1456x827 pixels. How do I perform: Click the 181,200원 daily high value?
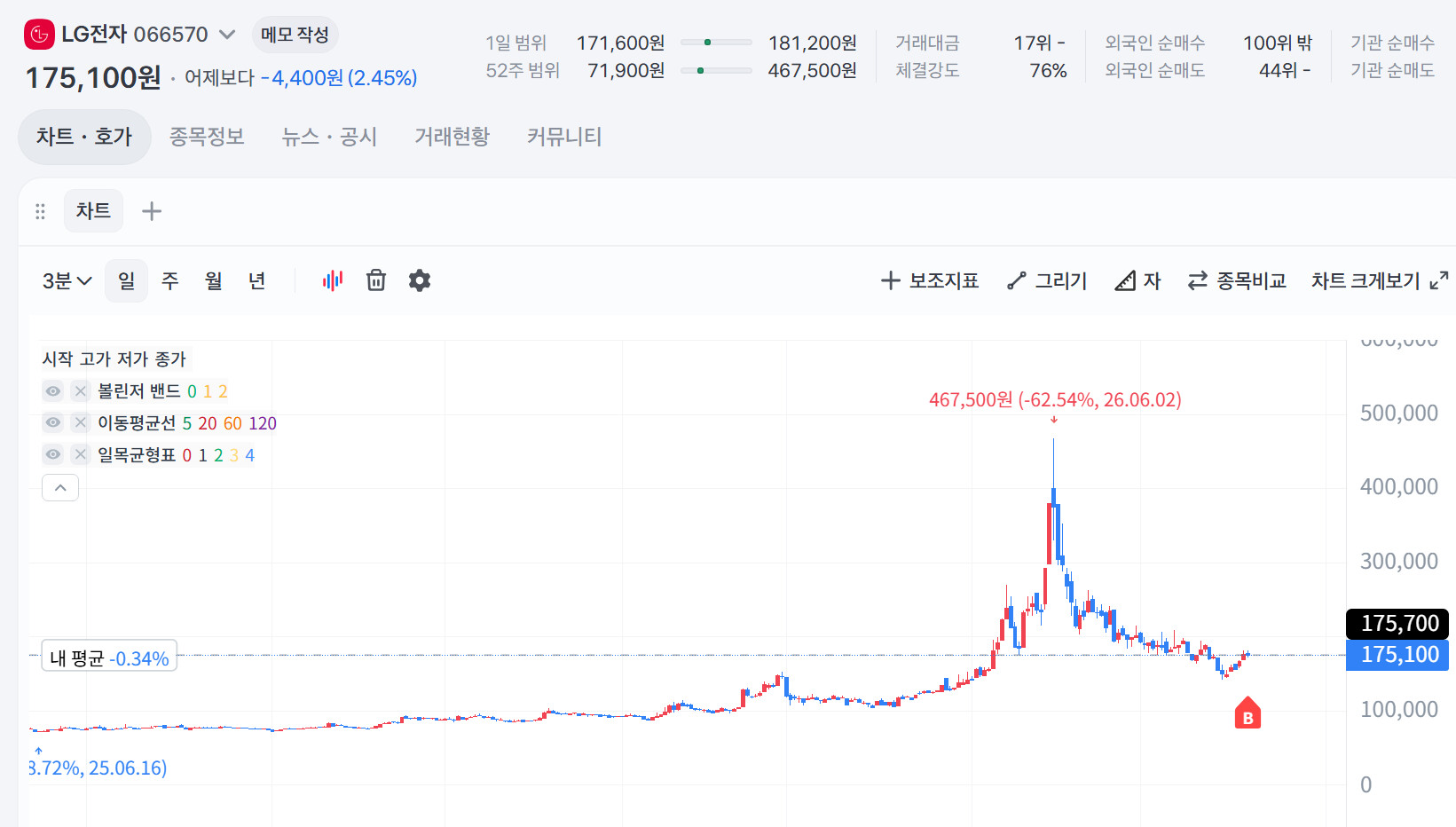[x=813, y=43]
